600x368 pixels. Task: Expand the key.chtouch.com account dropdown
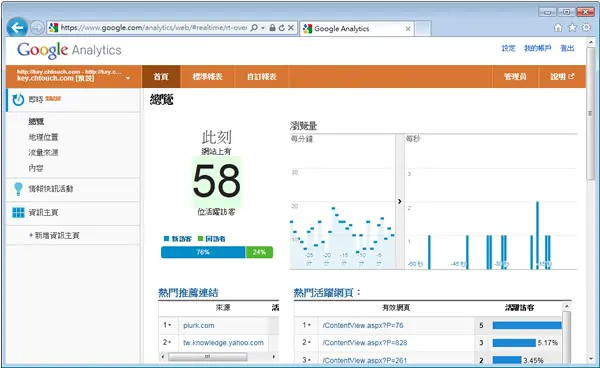[128, 78]
